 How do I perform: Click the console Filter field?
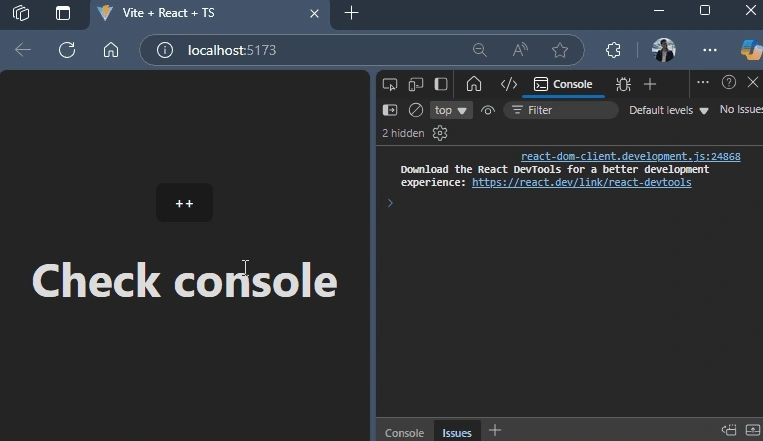(561, 110)
